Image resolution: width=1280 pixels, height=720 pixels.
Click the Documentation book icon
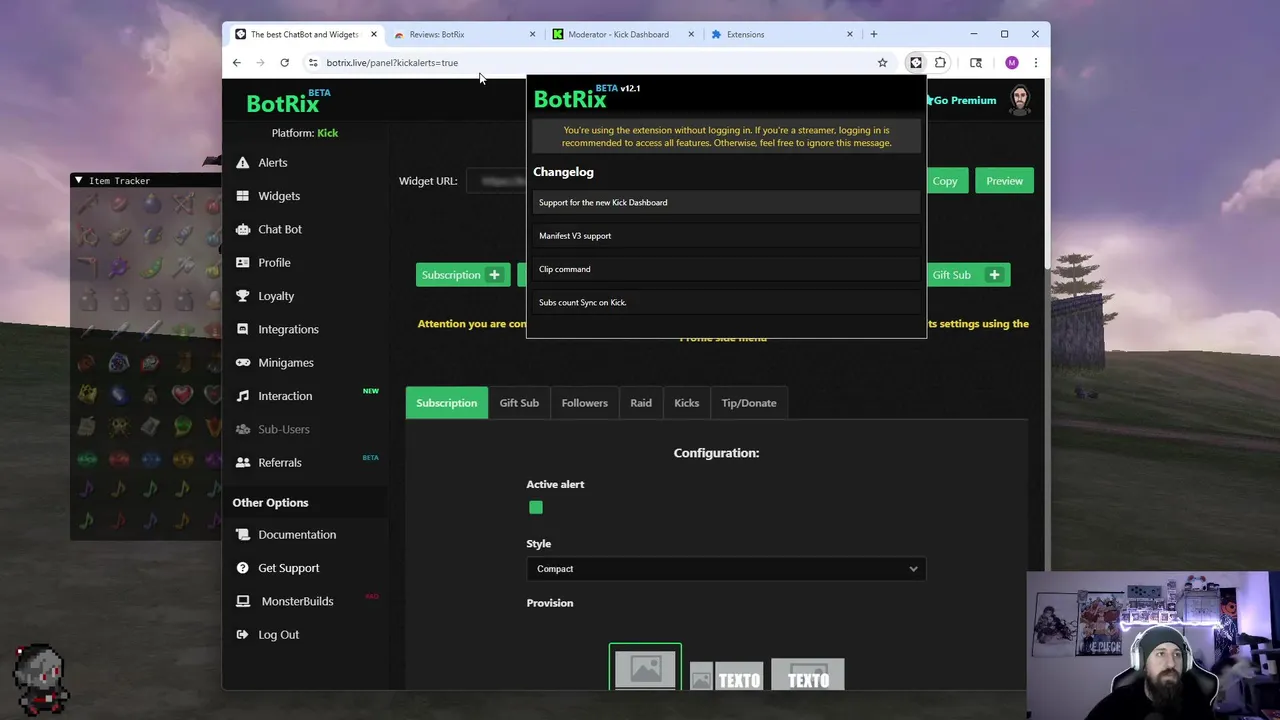242,534
